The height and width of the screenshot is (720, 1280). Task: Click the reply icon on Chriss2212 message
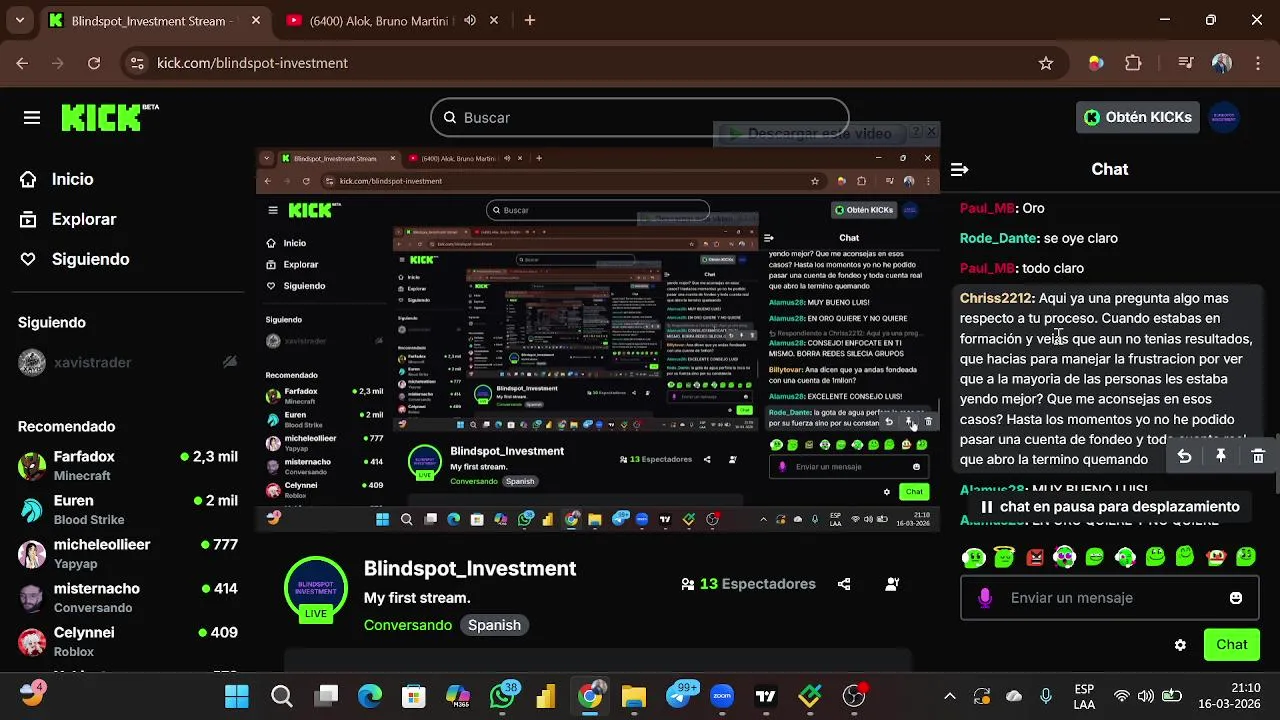click(1184, 456)
